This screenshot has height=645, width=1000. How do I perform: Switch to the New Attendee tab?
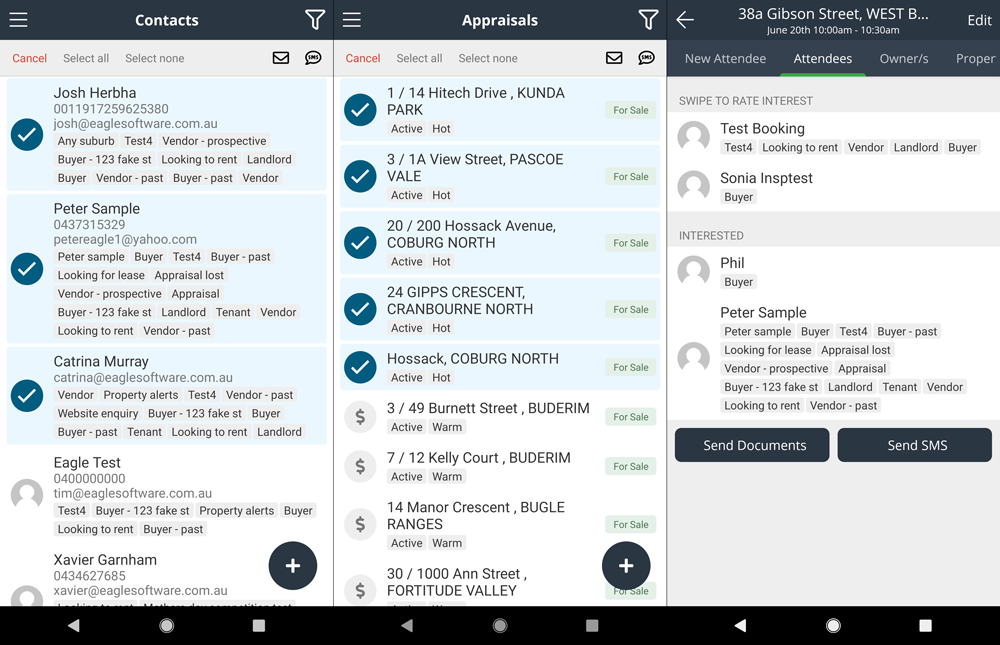(725, 59)
